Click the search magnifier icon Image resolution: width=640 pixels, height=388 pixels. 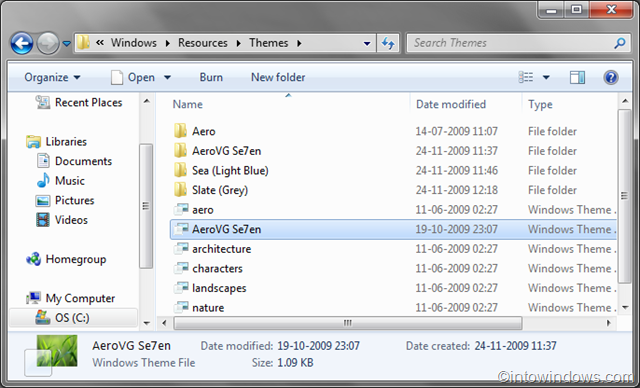pyautogui.click(x=620, y=43)
